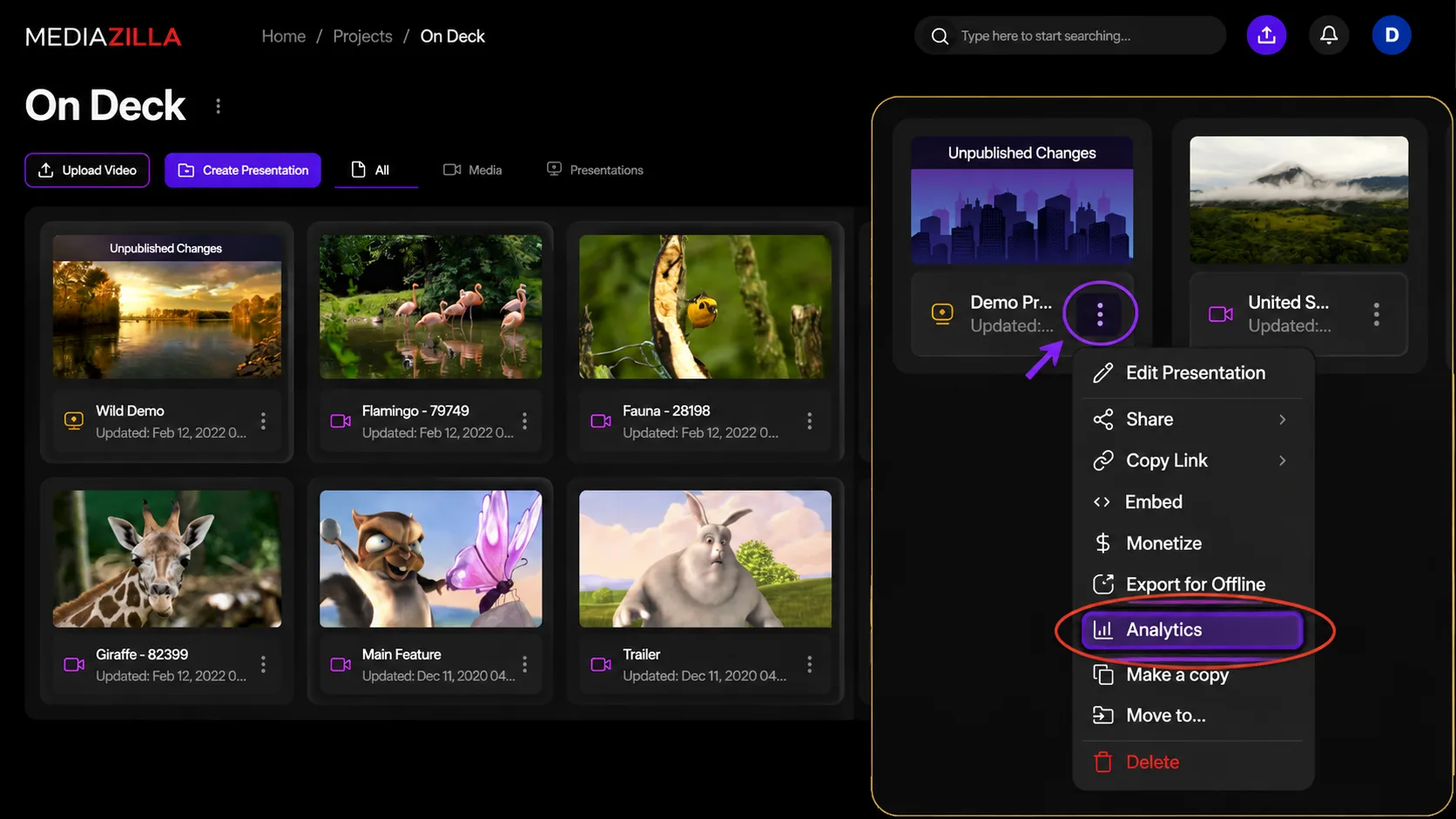
Task: Click Main Feature video type icon
Action: click(340, 665)
